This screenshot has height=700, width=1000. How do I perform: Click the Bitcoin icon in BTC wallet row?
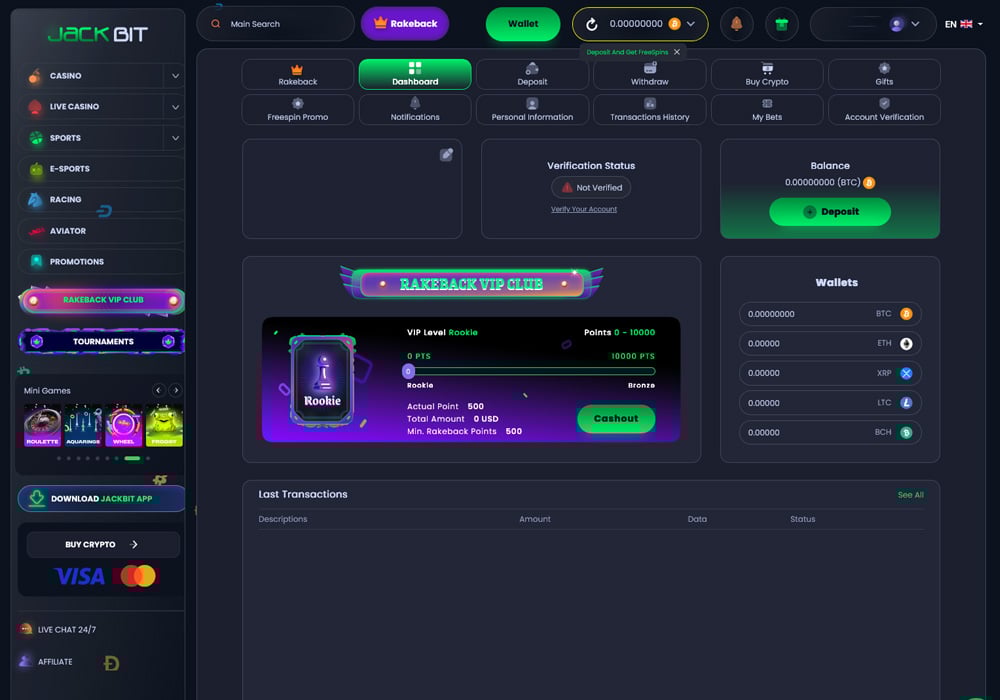(x=906, y=314)
